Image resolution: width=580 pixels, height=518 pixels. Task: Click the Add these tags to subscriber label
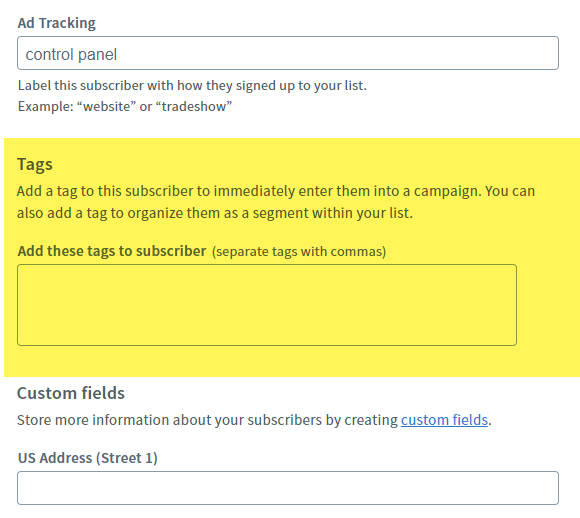(112, 251)
